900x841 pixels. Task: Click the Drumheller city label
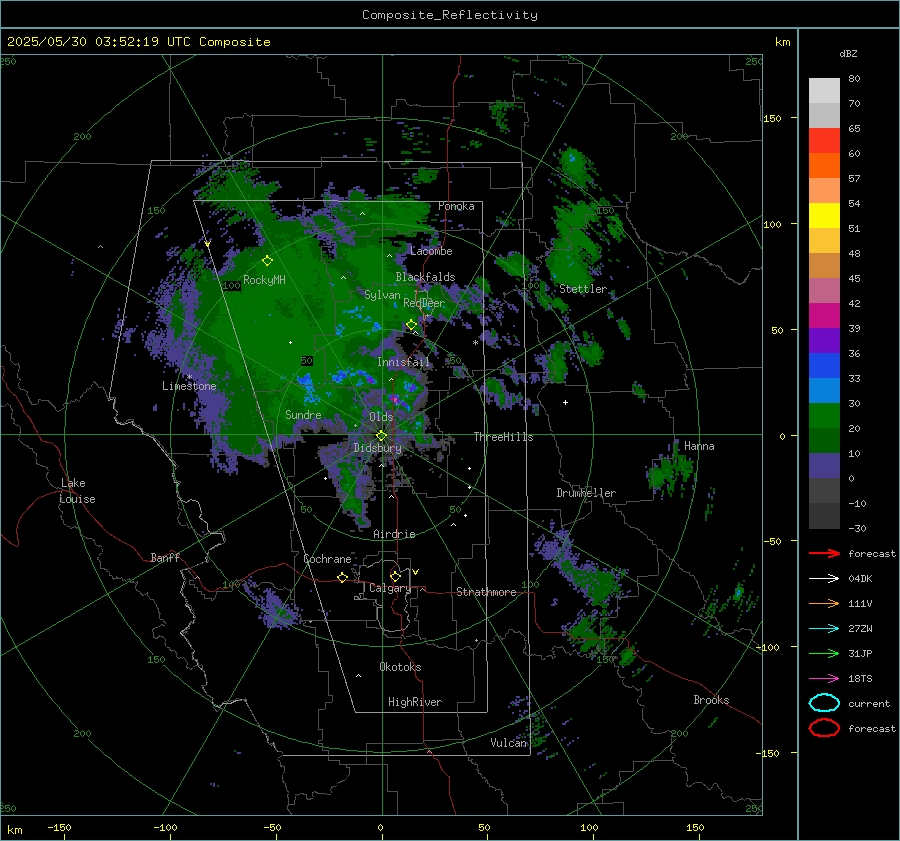pos(586,493)
